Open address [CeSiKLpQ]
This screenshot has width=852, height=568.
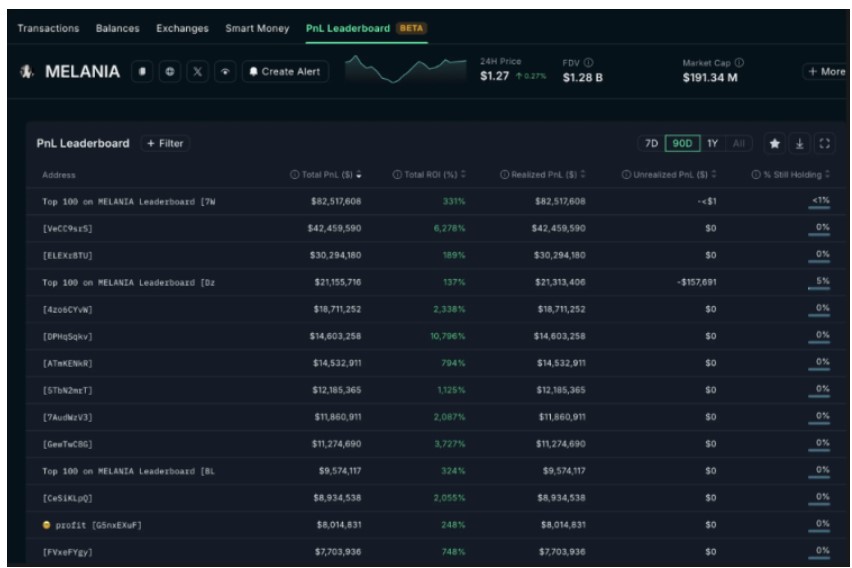(67, 498)
